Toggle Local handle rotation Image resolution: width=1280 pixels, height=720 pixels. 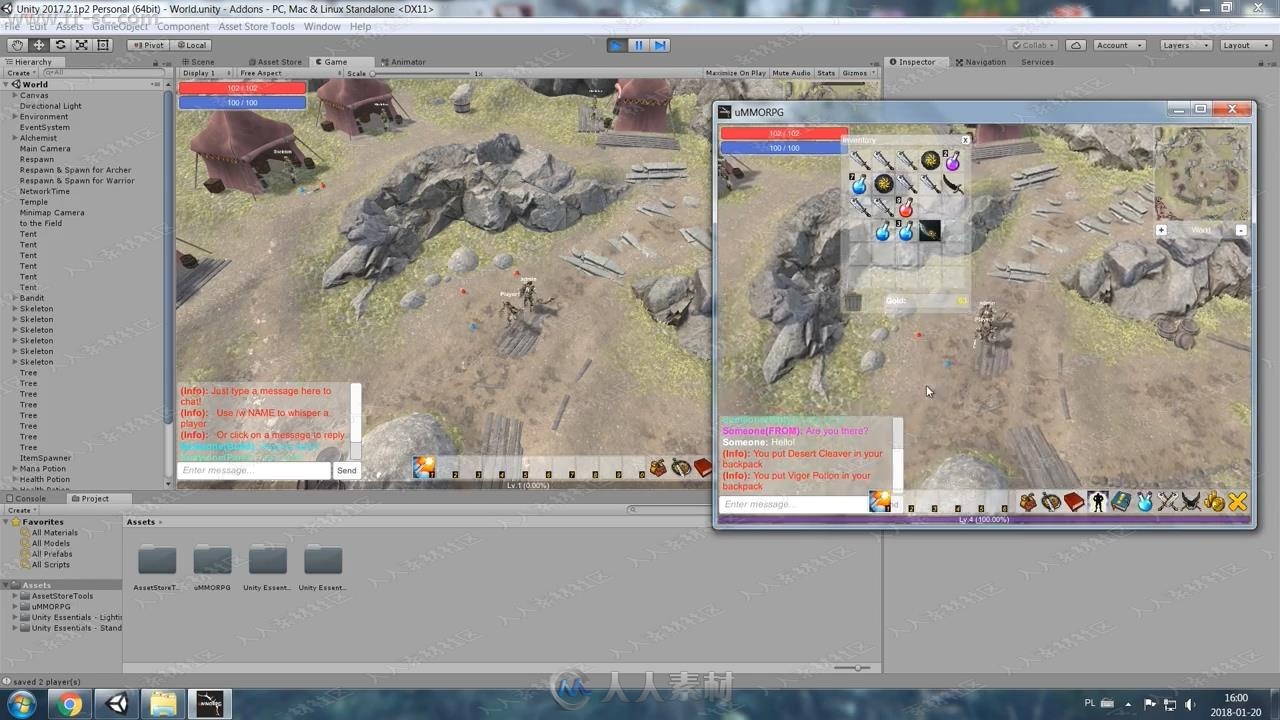point(191,45)
